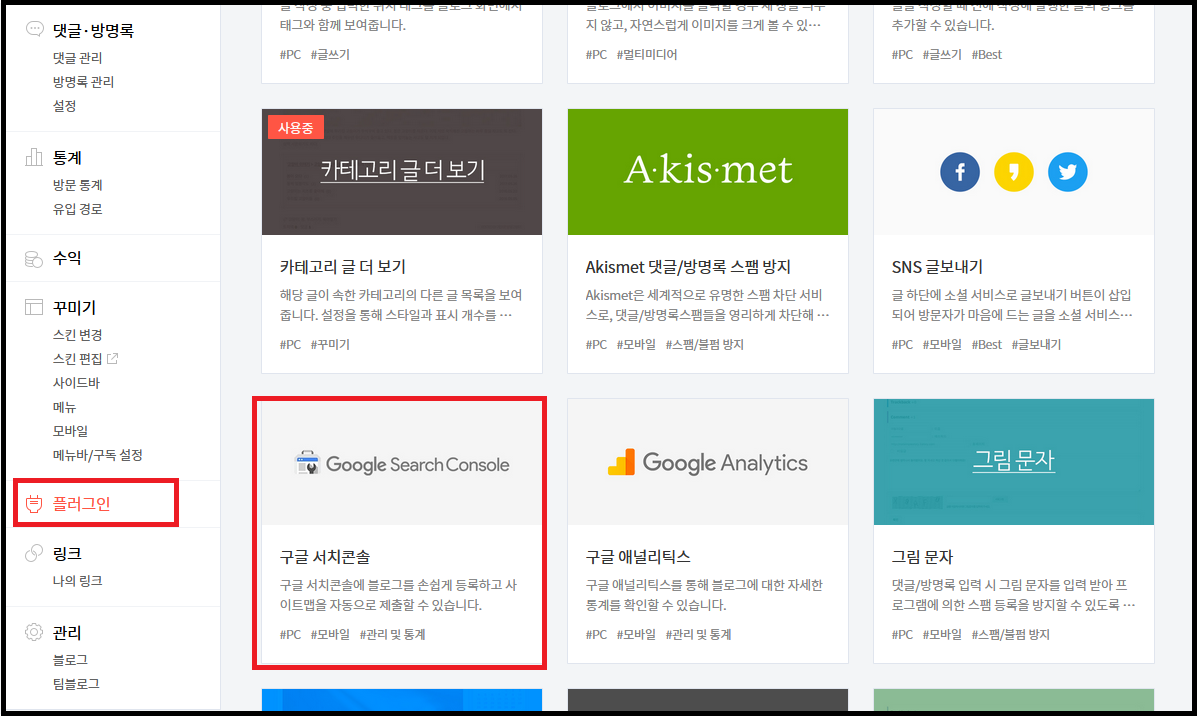Open 방문 통계 in the sidebar
The width and height of the screenshot is (1198, 717).
(77, 185)
